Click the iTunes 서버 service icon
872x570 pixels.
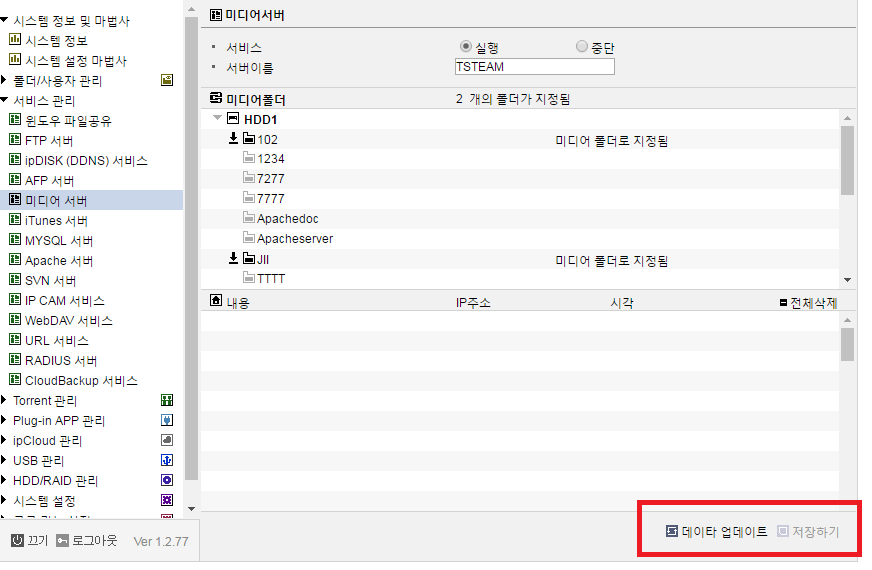(x=15, y=220)
